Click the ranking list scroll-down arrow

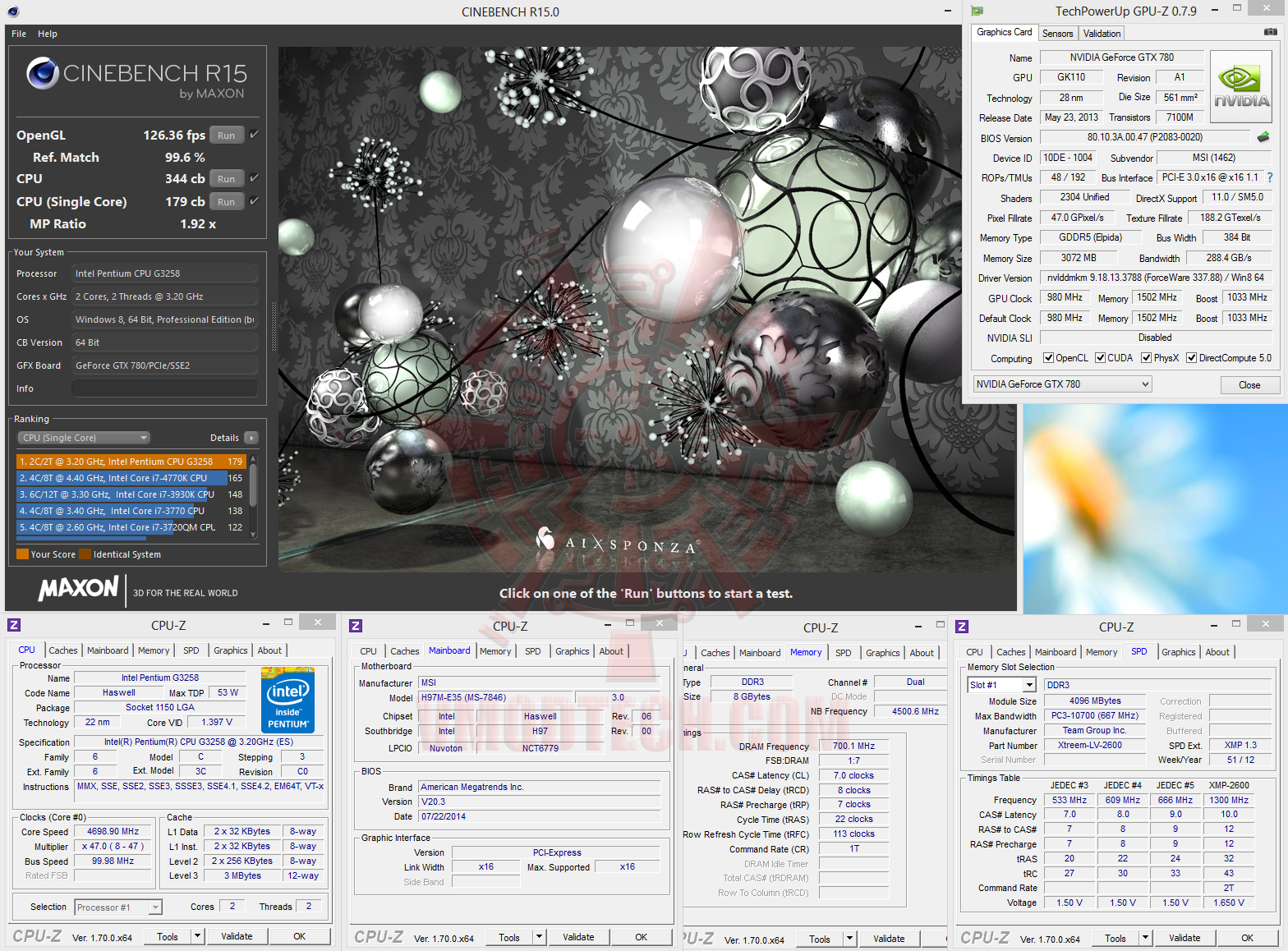tap(253, 535)
